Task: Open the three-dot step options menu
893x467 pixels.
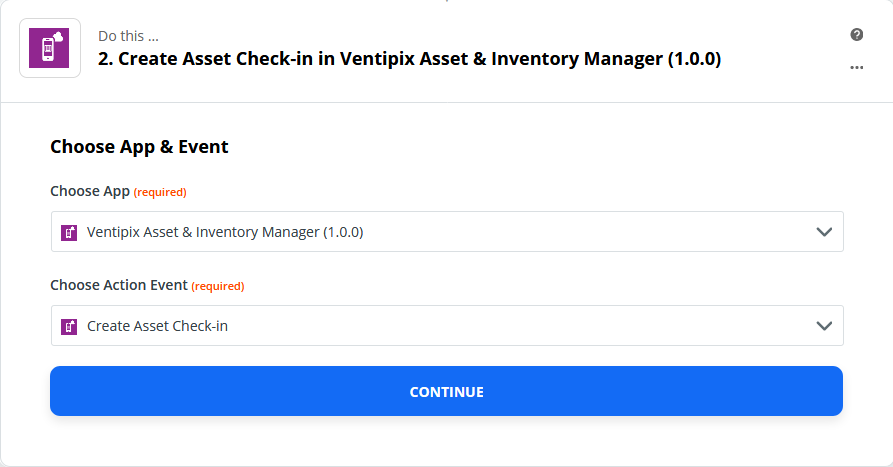Action: pos(857,67)
